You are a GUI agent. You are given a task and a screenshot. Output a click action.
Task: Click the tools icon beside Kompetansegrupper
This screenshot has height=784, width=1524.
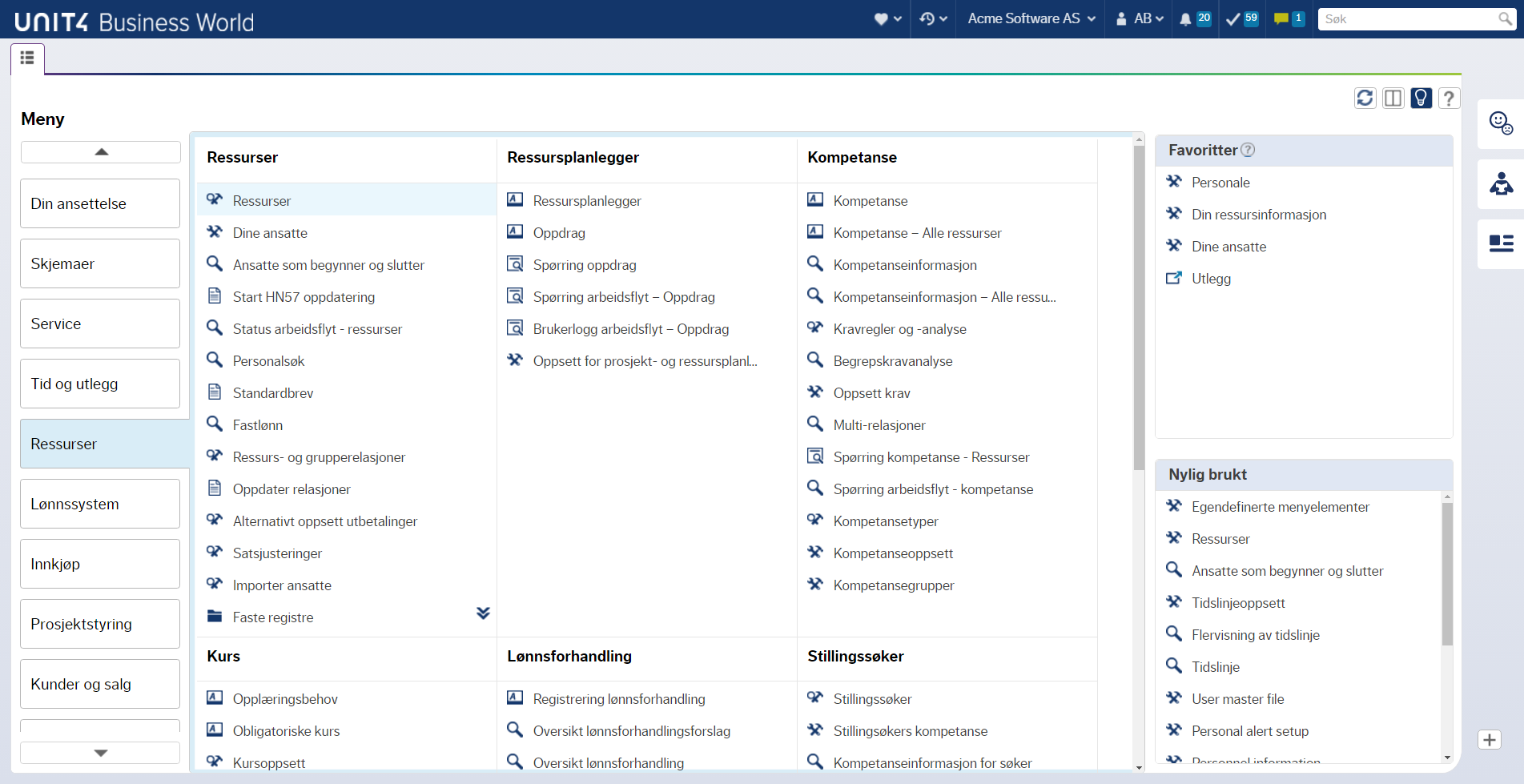pos(815,584)
